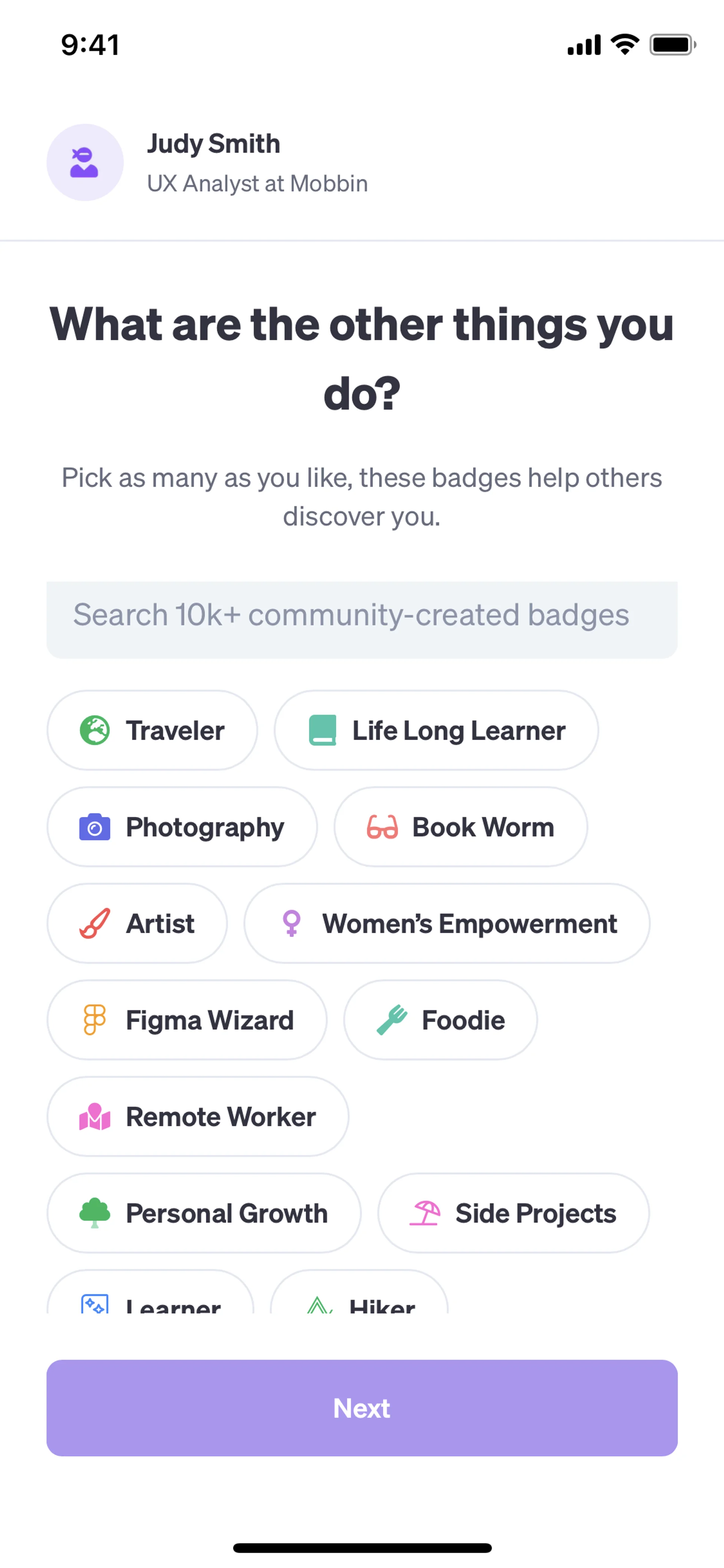Enable the Side Projects badge
724x1568 pixels.
coord(513,1213)
